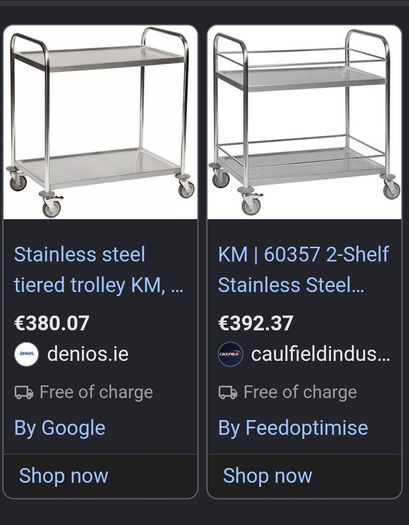Click 'Free of charge' text on denios.ie card
409x525 pixels.
[x=96, y=392]
